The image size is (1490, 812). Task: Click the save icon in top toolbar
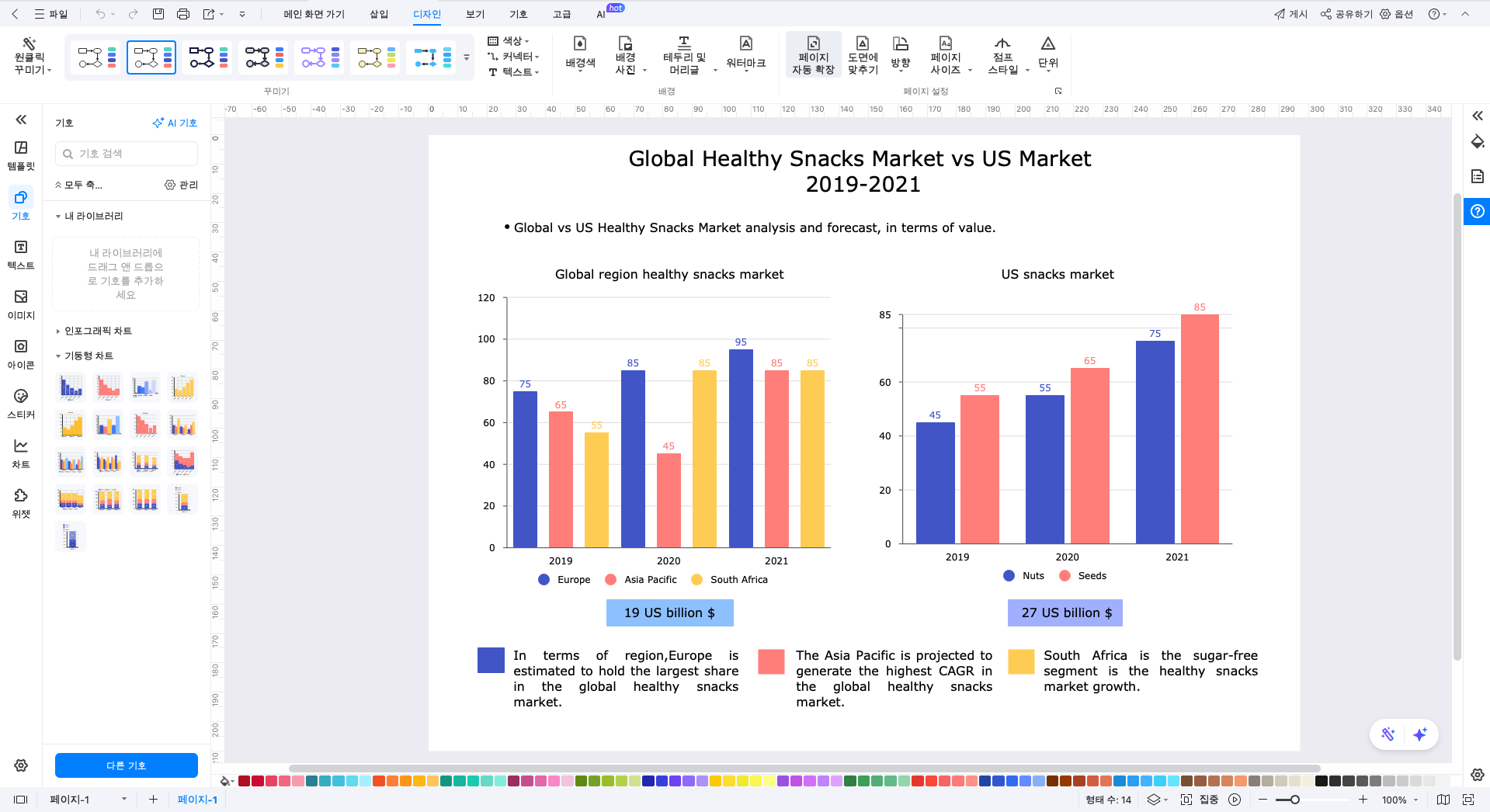click(x=158, y=14)
